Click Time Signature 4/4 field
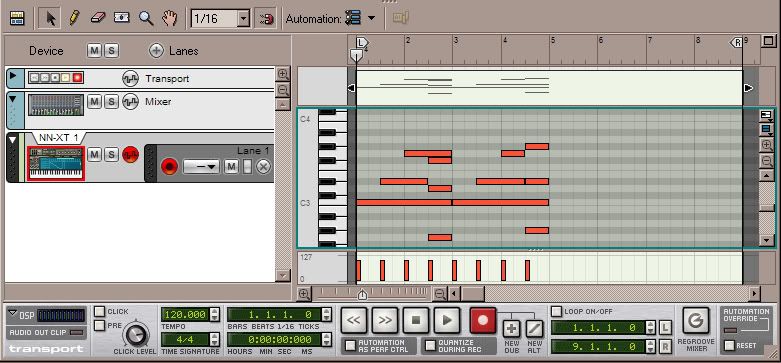Image resolution: width=781 pixels, height=363 pixels. click(185, 340)
